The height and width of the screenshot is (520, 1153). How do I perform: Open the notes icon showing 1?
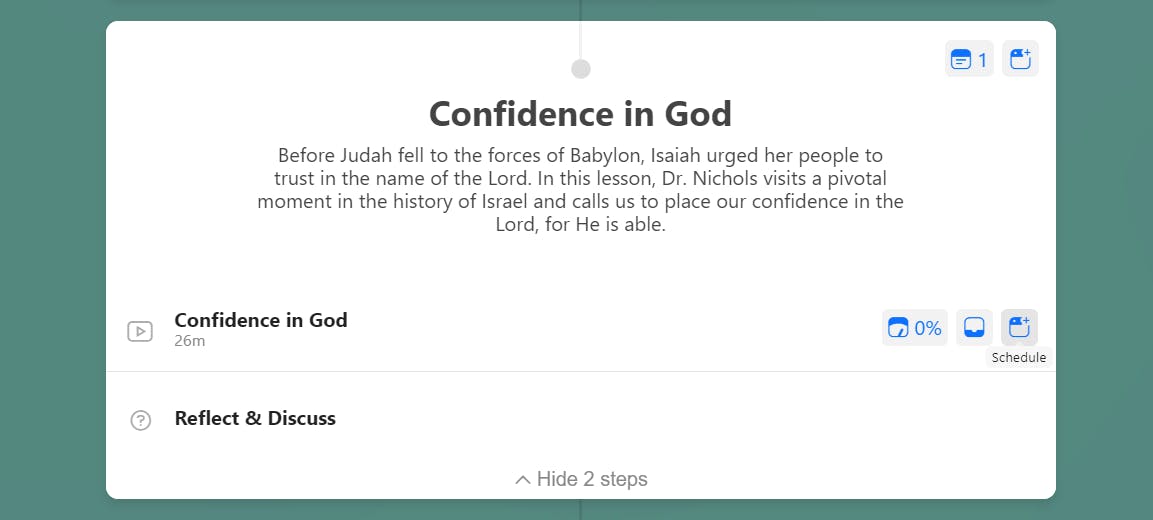click(968, 59)
